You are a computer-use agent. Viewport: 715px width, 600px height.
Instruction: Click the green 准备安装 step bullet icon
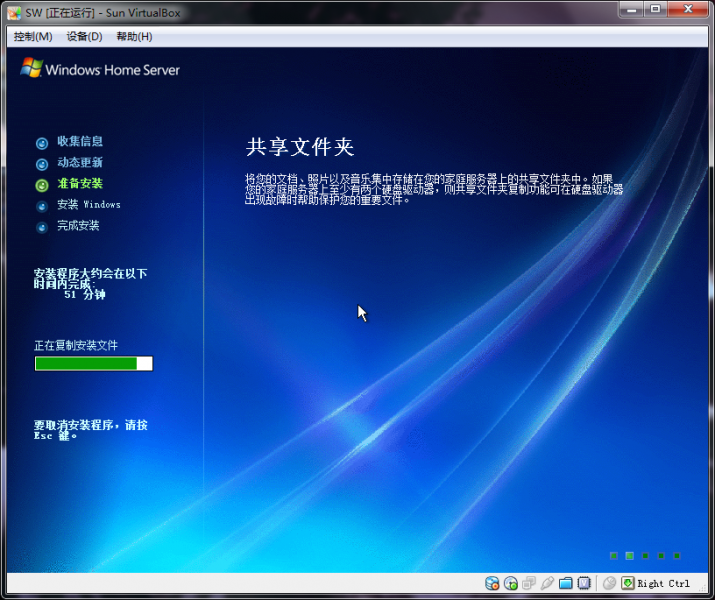[42, 185]
